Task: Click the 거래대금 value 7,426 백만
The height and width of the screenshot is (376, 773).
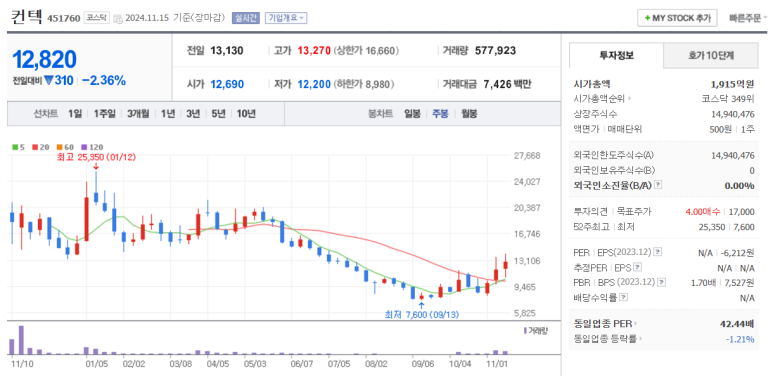Action: tap(507, 84)
